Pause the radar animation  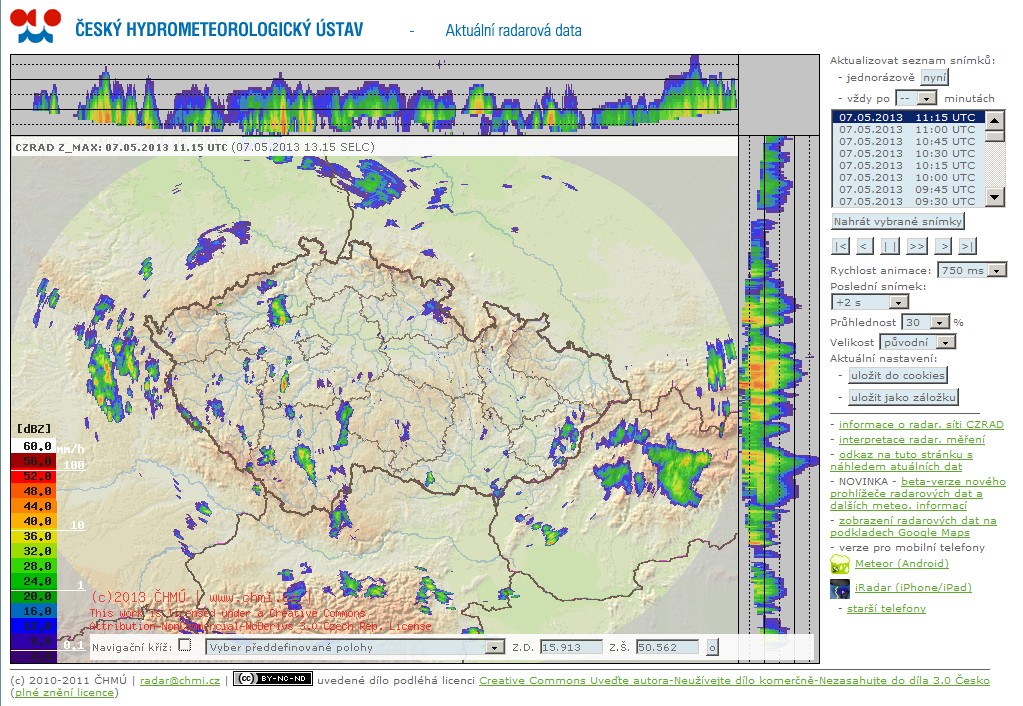click(x=890, y=246)
